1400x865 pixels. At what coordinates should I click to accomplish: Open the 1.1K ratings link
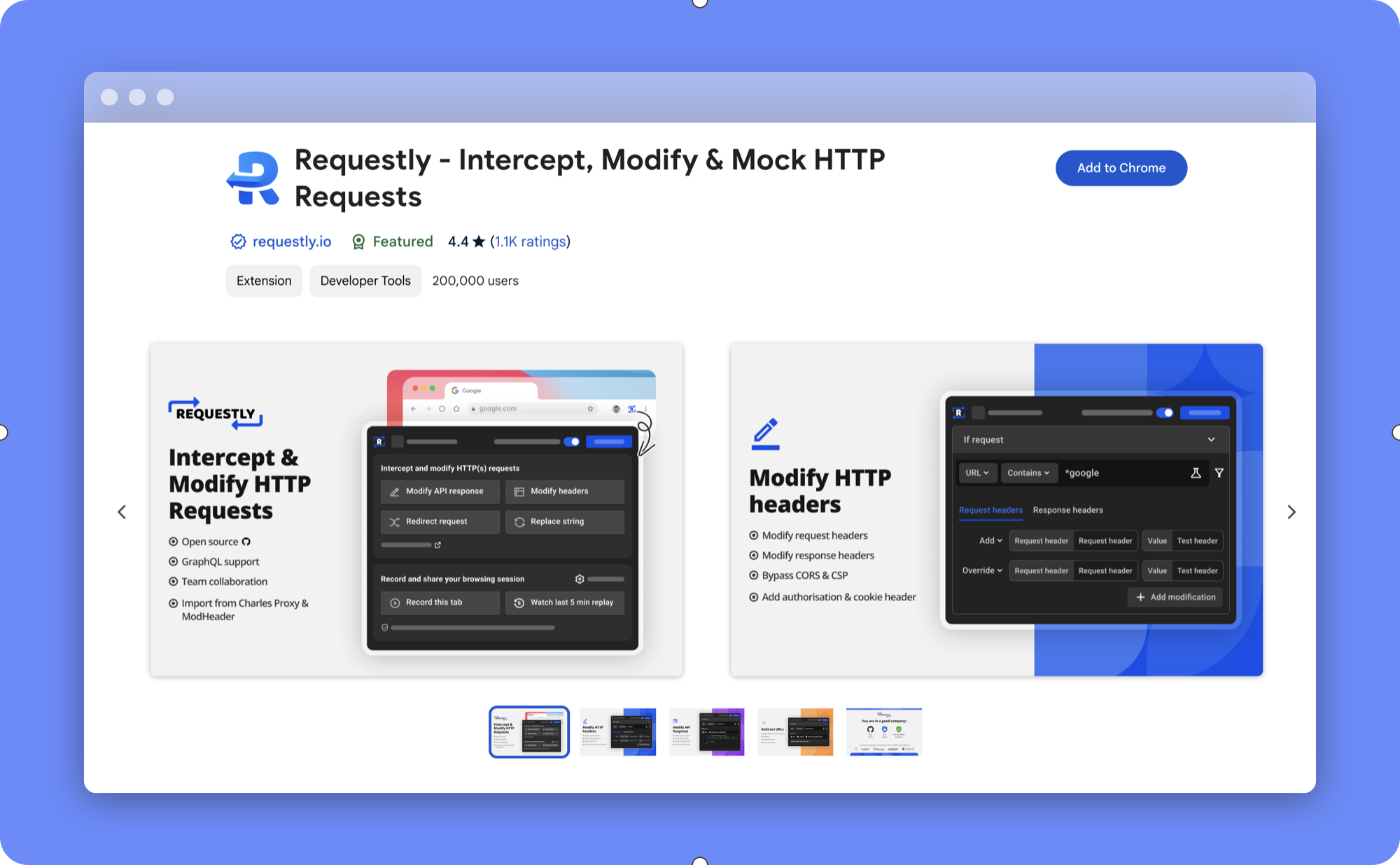(x=530, y=241)
